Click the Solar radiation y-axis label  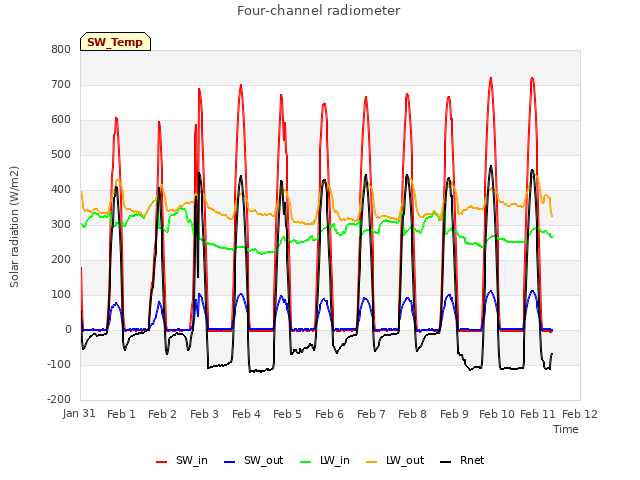pos(14,227)
